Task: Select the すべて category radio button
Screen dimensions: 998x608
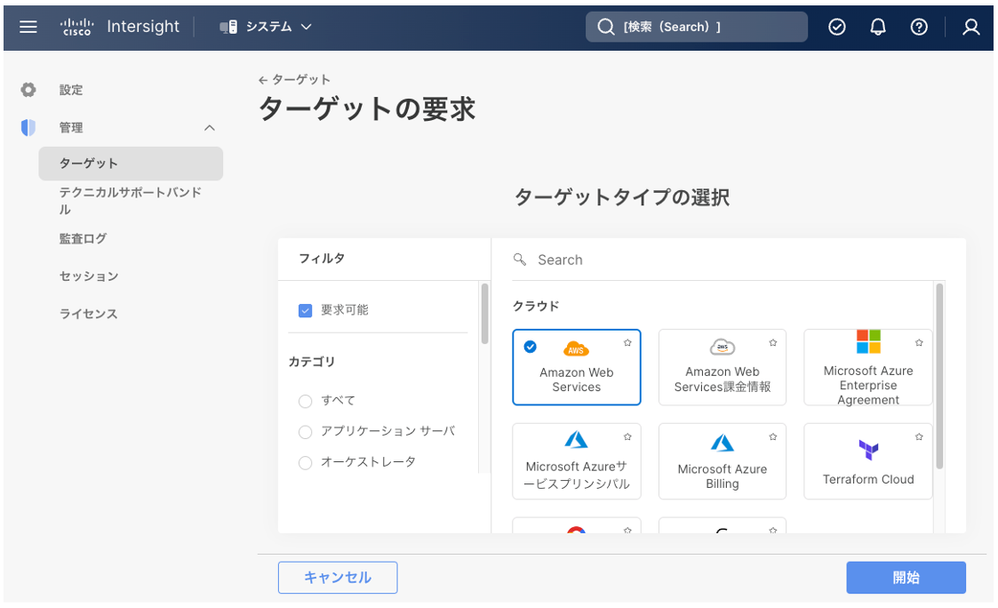Action: [x=306, y=401]
